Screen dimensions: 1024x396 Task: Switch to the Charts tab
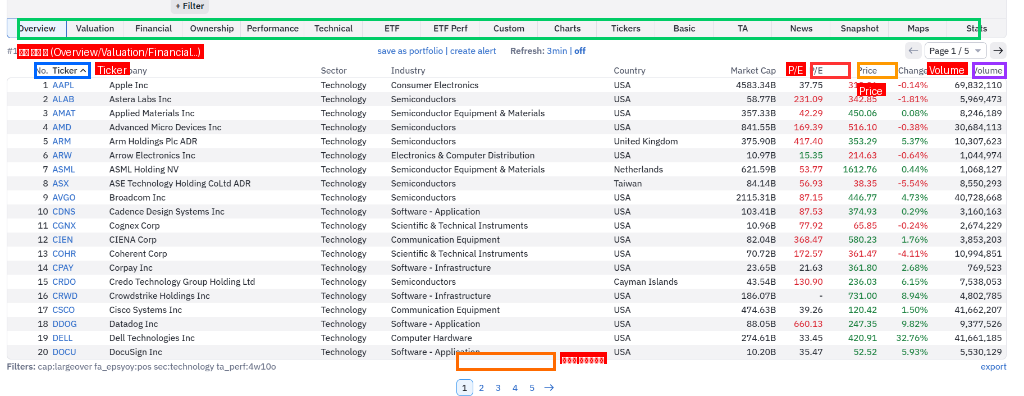pyautogui.click(x=567, y=29)
